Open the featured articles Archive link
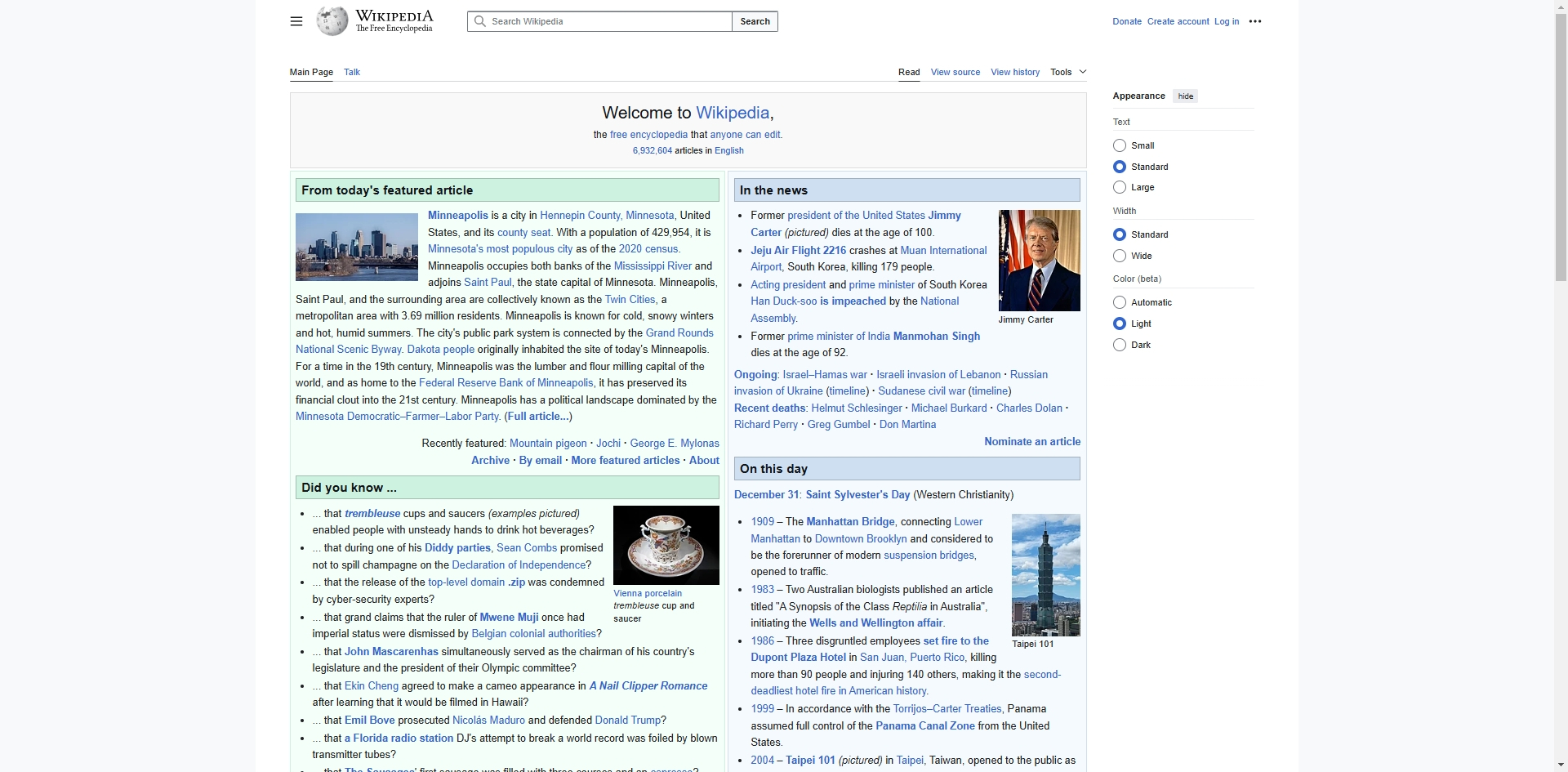 pyautogui.click(x=490, y=461)
